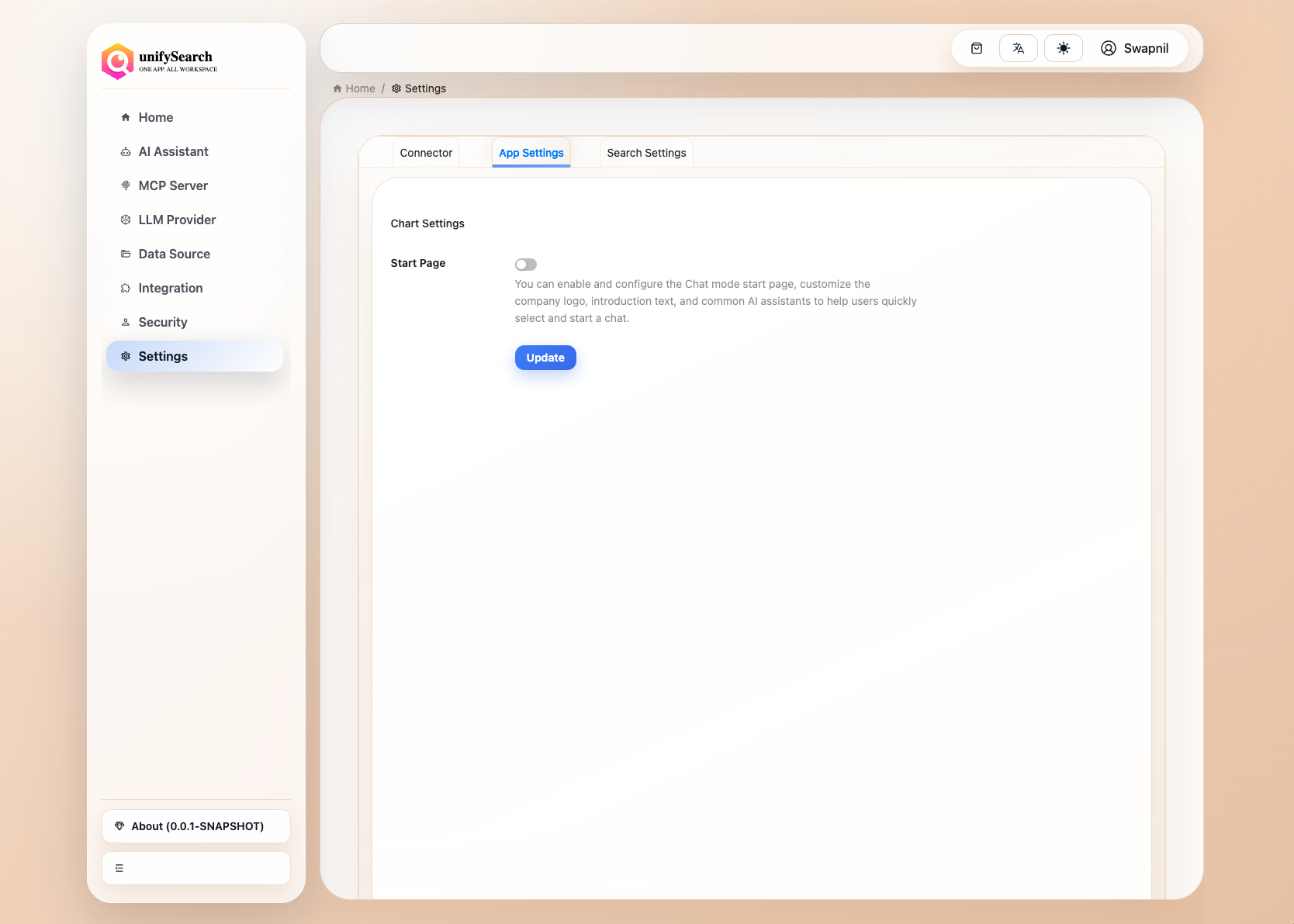Open the LLM Provider page
Viewport: 1294px width, 924px height.
pos(177,220)
